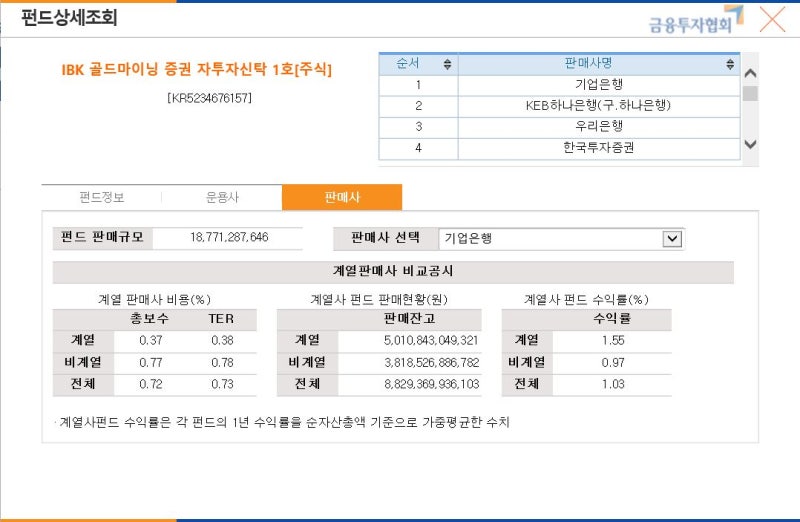
Task: Expand the 판매사 선택 dropdown arrow
Action: (x=672, y=239)
